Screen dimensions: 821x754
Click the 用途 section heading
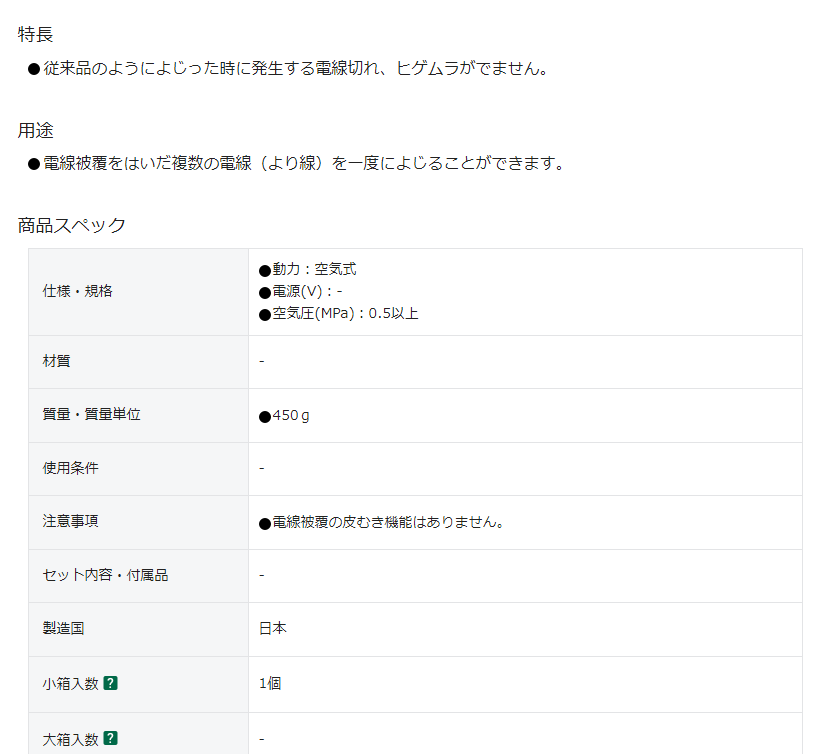tap(35, 130)
